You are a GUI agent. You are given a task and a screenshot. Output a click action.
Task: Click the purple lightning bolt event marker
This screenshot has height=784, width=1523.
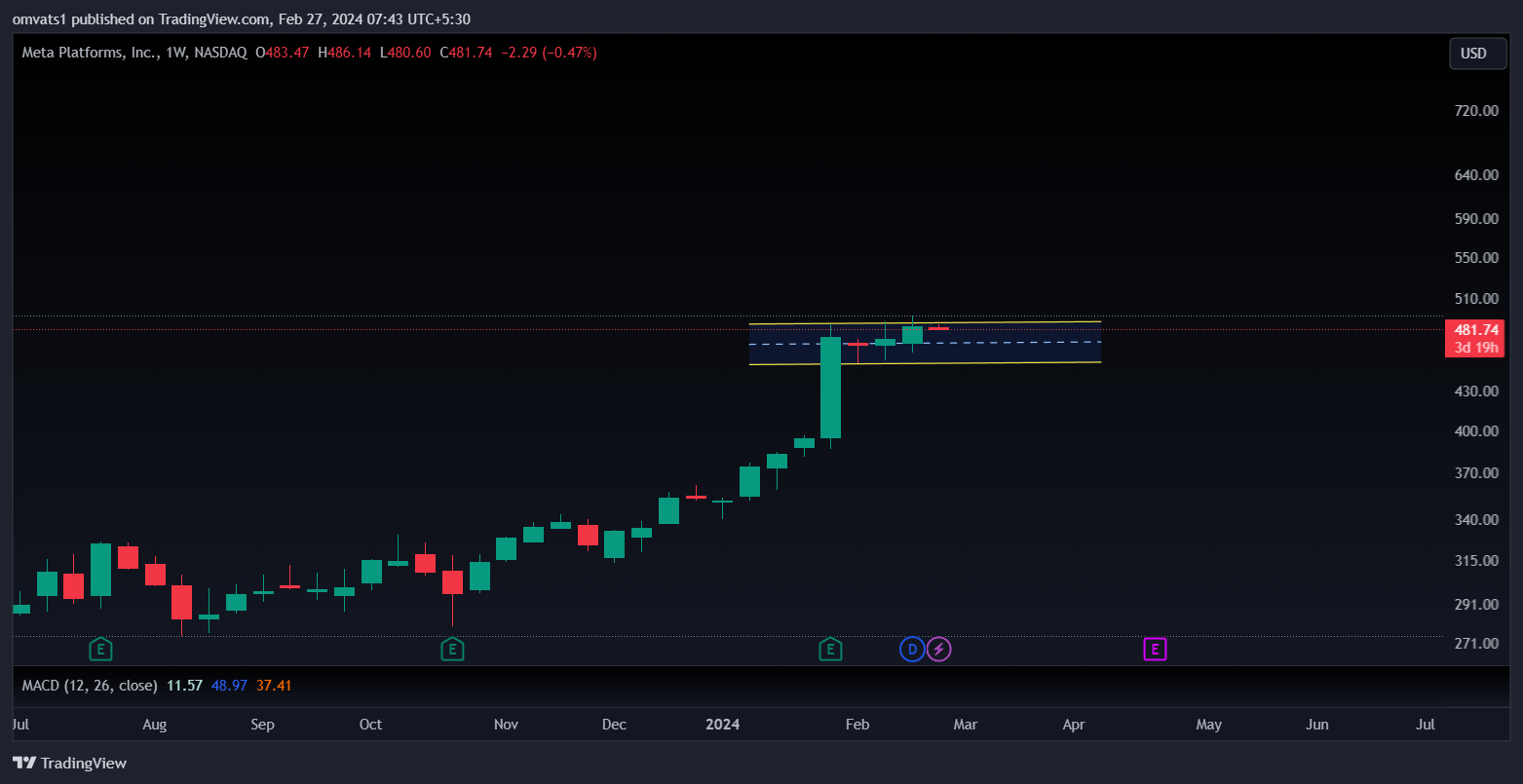point(938,649)
